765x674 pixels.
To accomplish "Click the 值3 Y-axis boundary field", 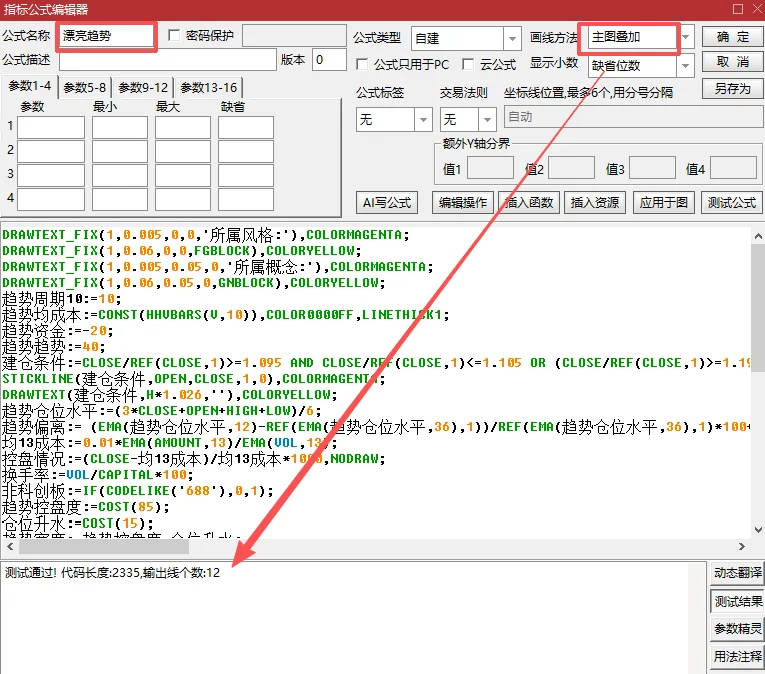I will [652, 169].
